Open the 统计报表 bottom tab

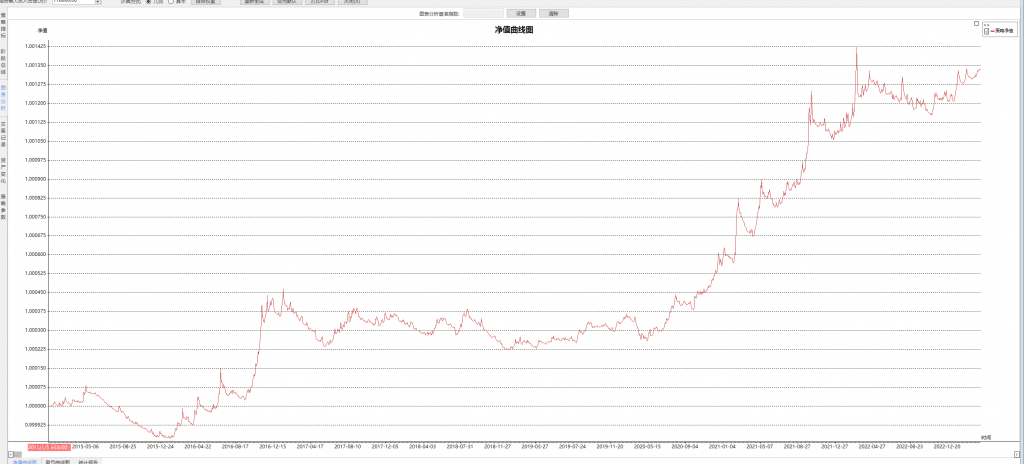89,461
